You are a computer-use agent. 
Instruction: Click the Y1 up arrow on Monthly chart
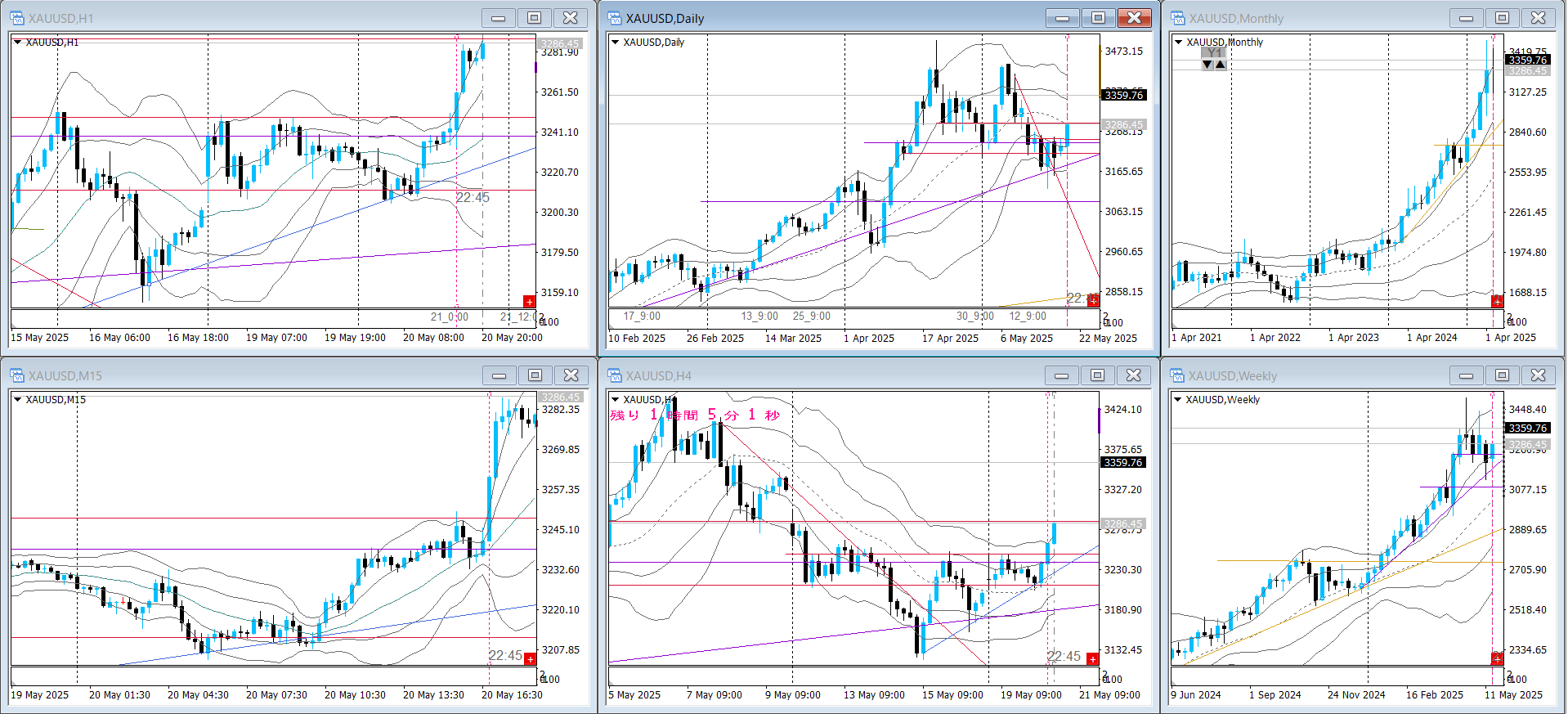(1221, 65)
